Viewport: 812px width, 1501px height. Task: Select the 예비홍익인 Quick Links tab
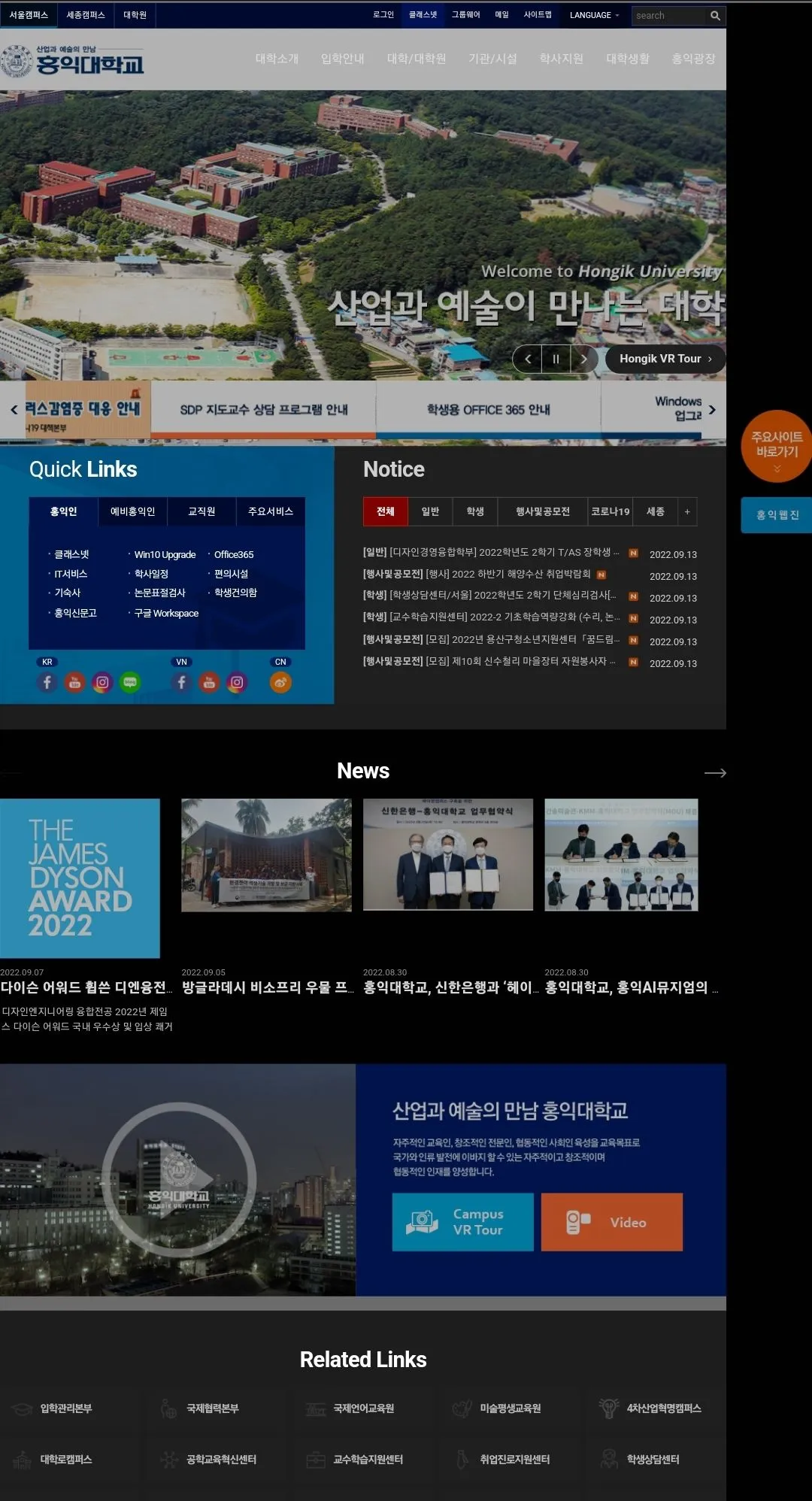coord(133,511)
